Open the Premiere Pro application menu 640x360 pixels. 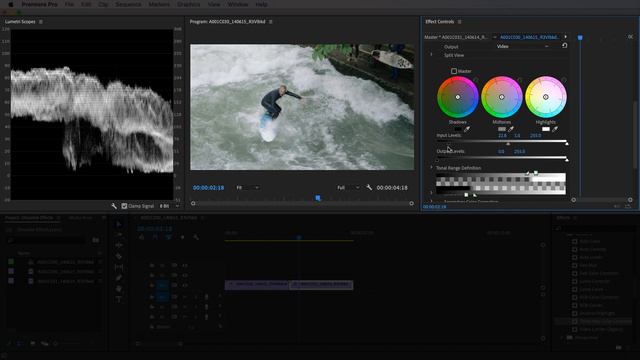pos(40,4)
